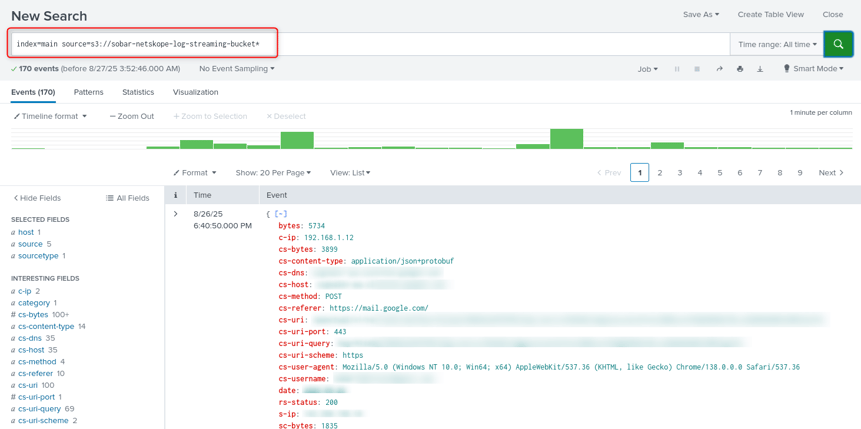Expand the 8/26/25 event row
This screenshot has height=429, width=861.
(176, 214)
